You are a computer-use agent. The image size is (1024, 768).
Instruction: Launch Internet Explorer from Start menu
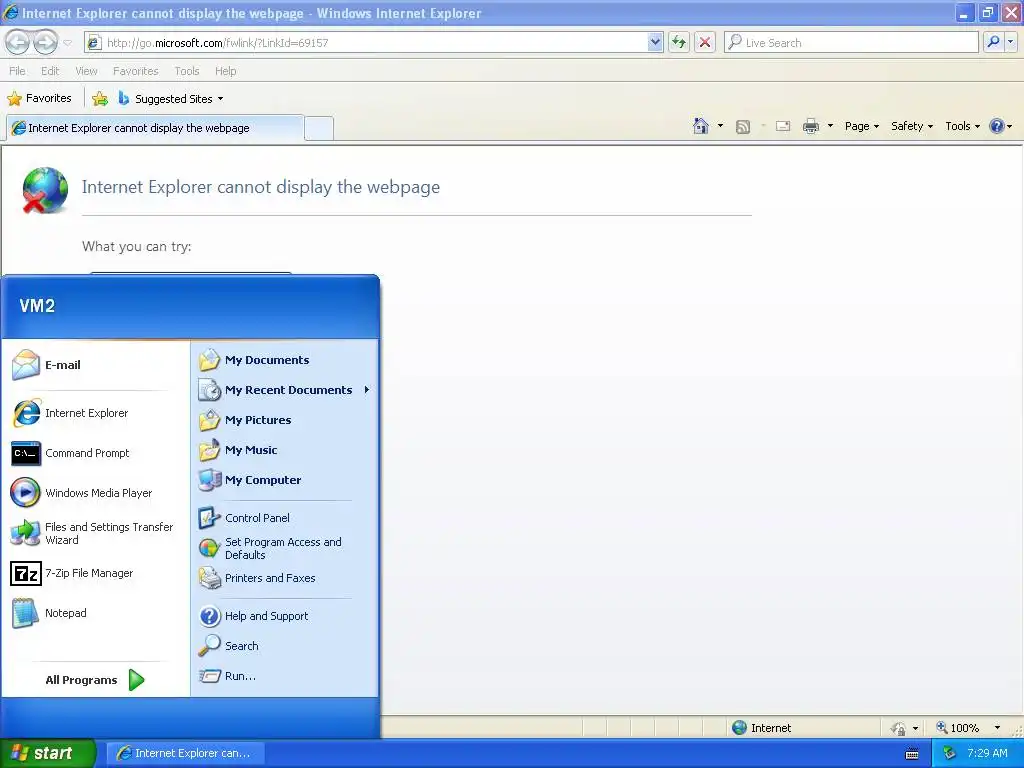click(95, 413)
